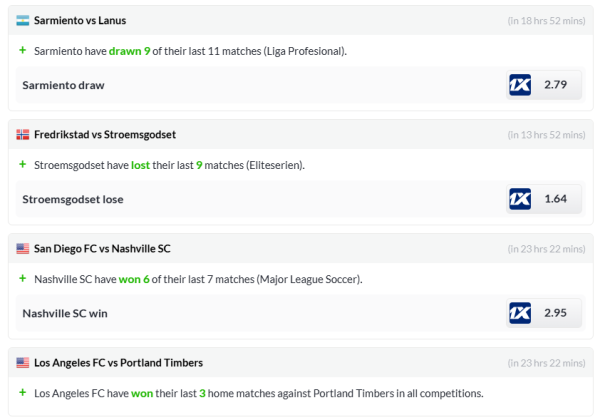
Task: Click the Norway flag beside Fredrikstad vs Stroemsgodset
Action: click(22, 134)
